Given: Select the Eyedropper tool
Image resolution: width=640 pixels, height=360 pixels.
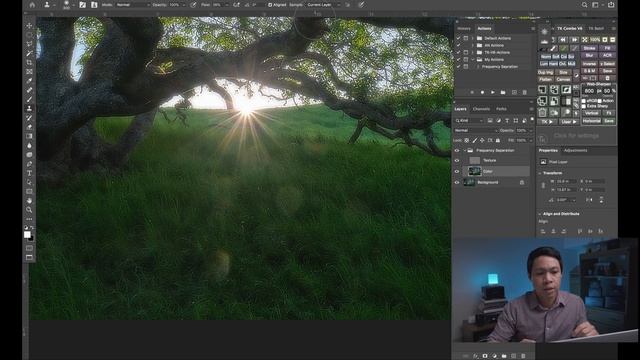Looking at the screenshot, I should coord(29,81).
